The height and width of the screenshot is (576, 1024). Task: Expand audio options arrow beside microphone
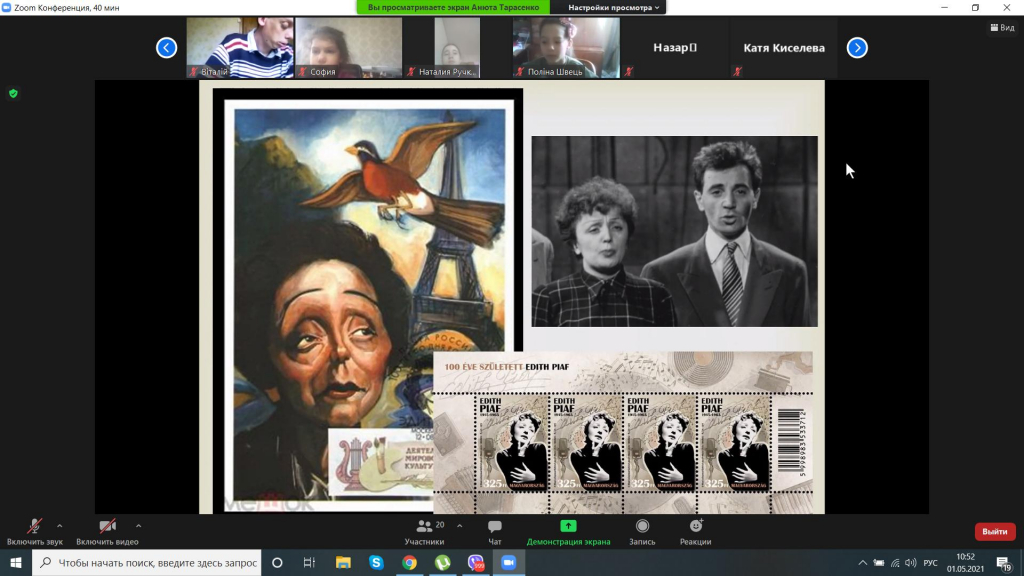(59, 526)
